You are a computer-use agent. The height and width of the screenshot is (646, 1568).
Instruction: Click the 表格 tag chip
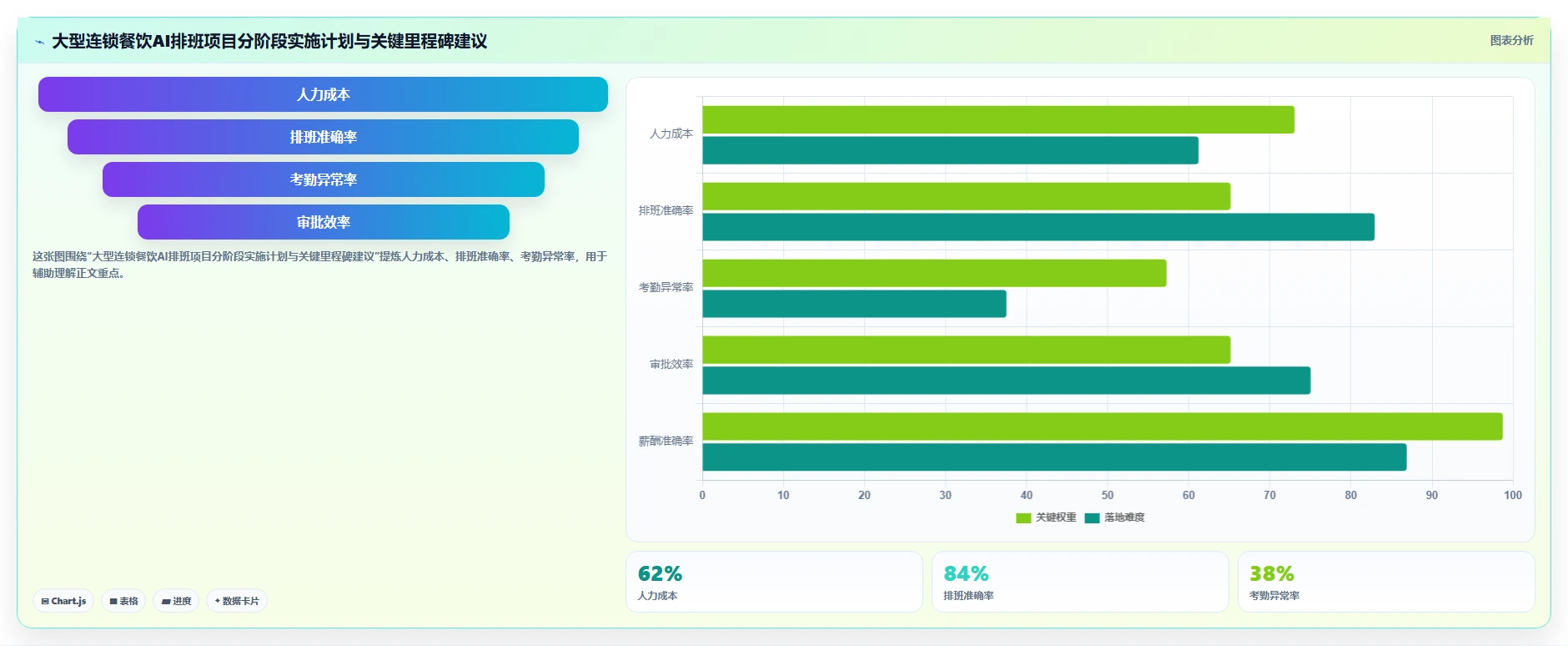tap(123, 601)
